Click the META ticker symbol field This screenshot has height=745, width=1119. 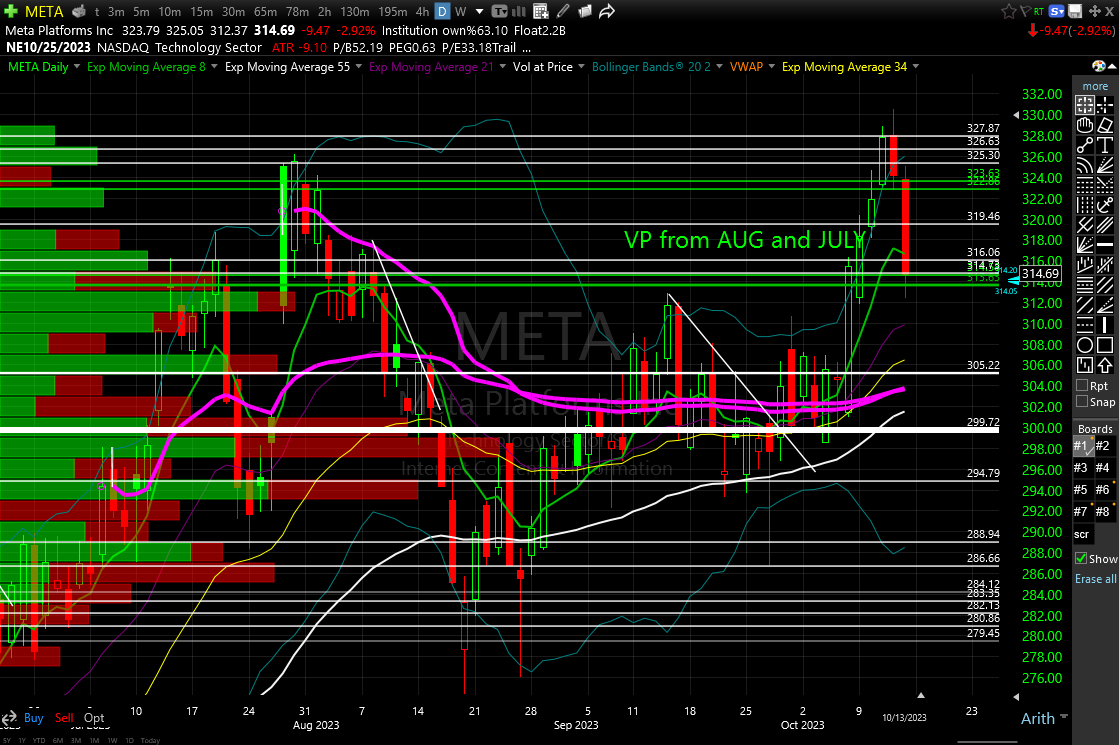(43, 12)
